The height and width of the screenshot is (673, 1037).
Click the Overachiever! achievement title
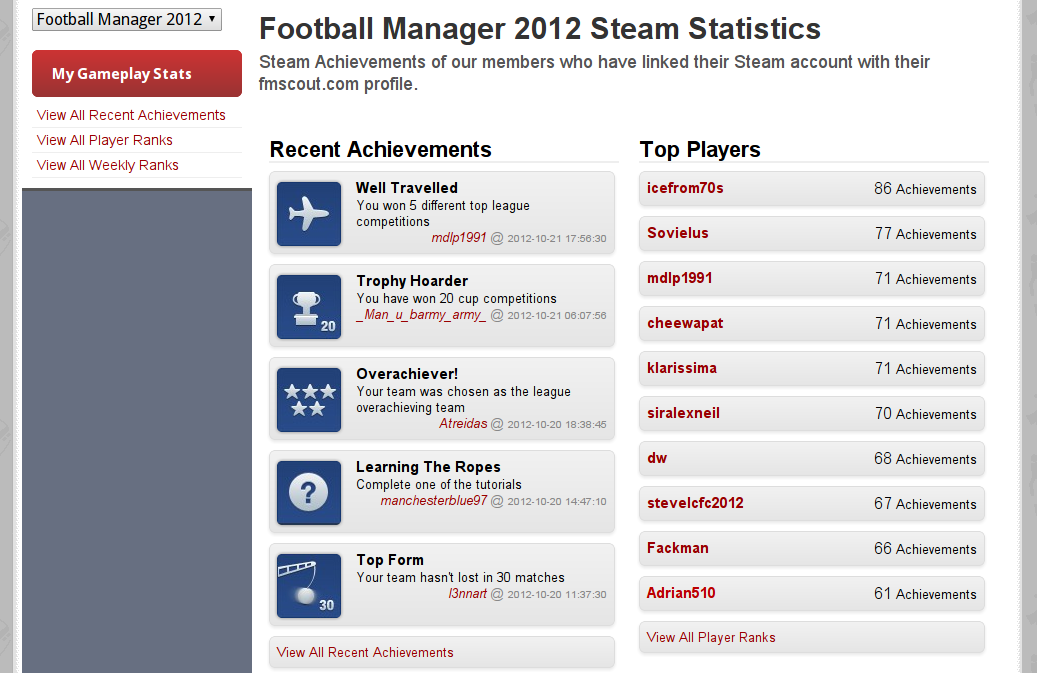pyautogui.click(x=407, y=374)
